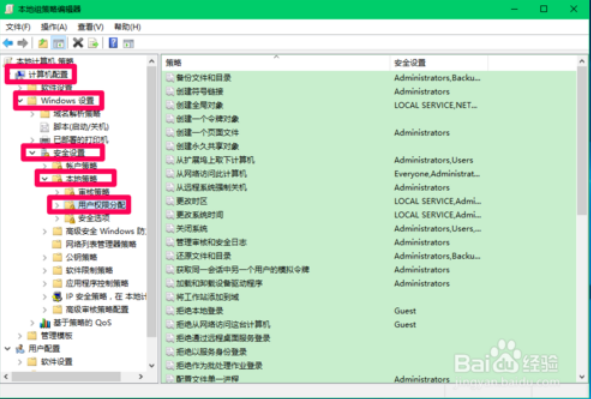Screen dimensions: 591x399
Task: Select 用户权限分配 in the tree
Action: [101, 205]
